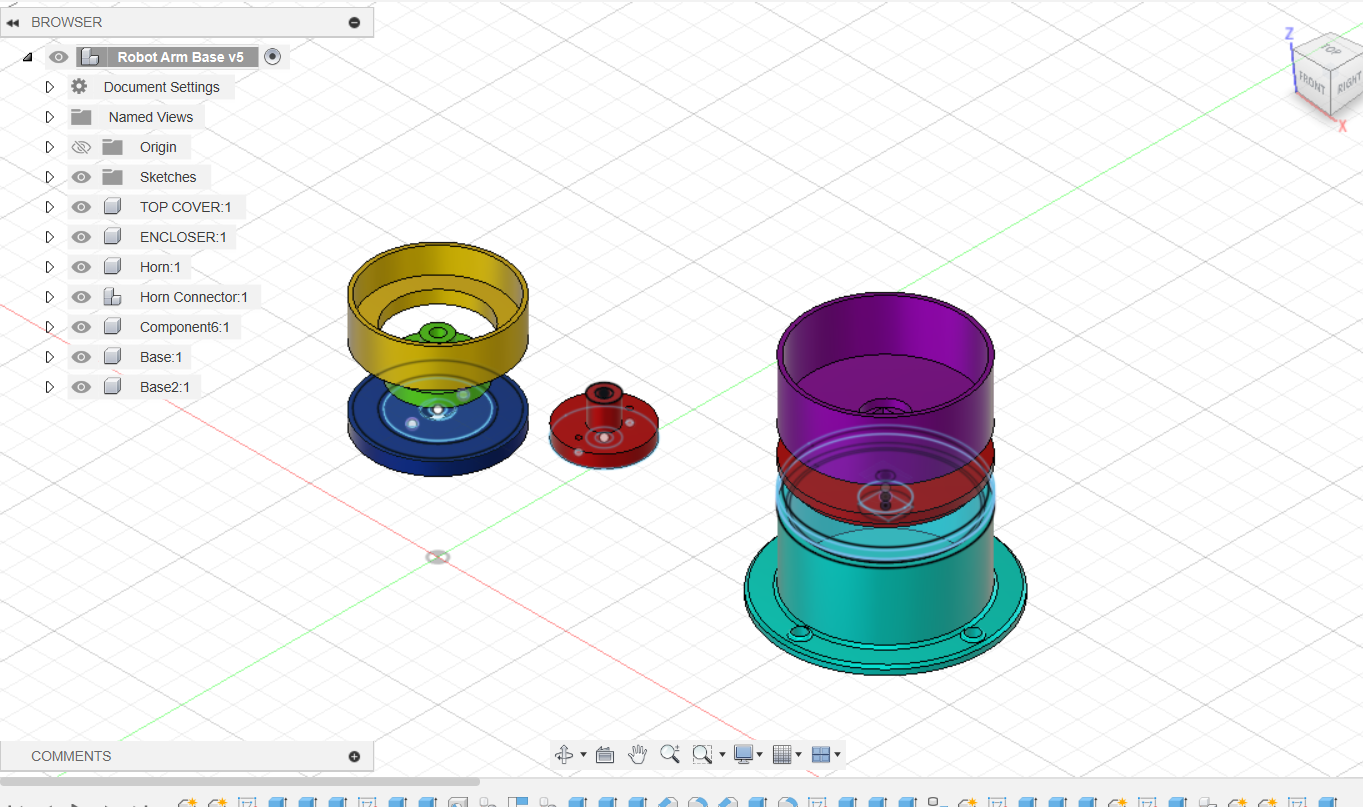Expand the Sketches folder
Viewport: 1363px width, 807px height.
(49, 177)
